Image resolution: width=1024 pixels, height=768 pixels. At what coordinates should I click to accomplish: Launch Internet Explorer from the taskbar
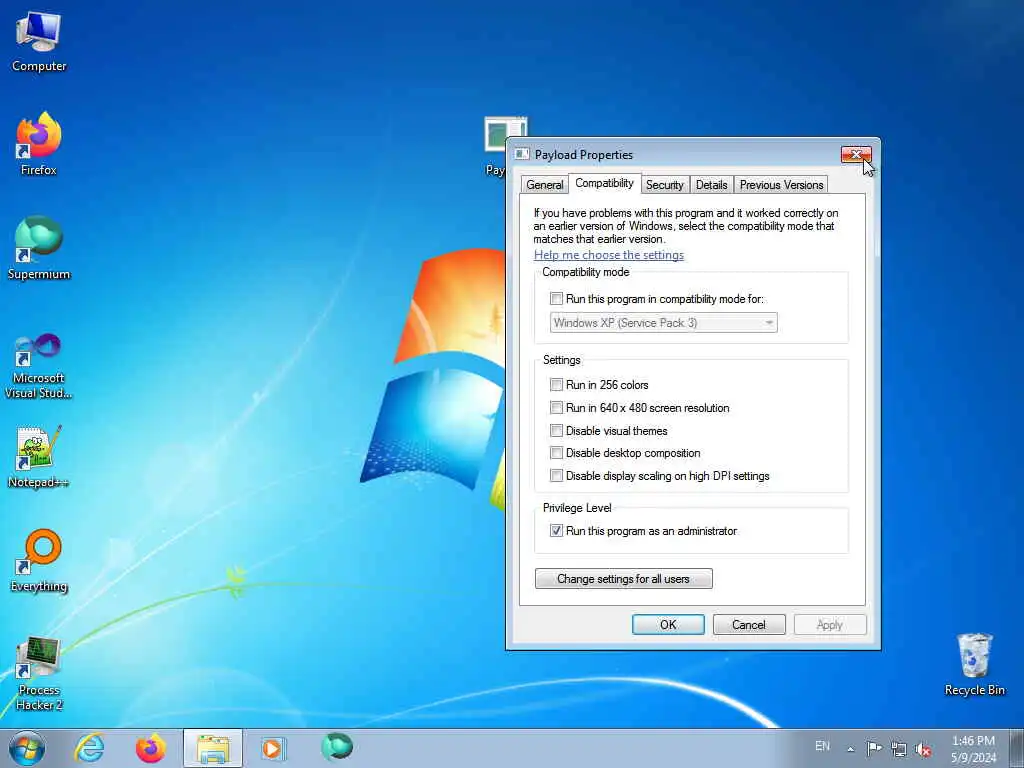coord(89,748)
